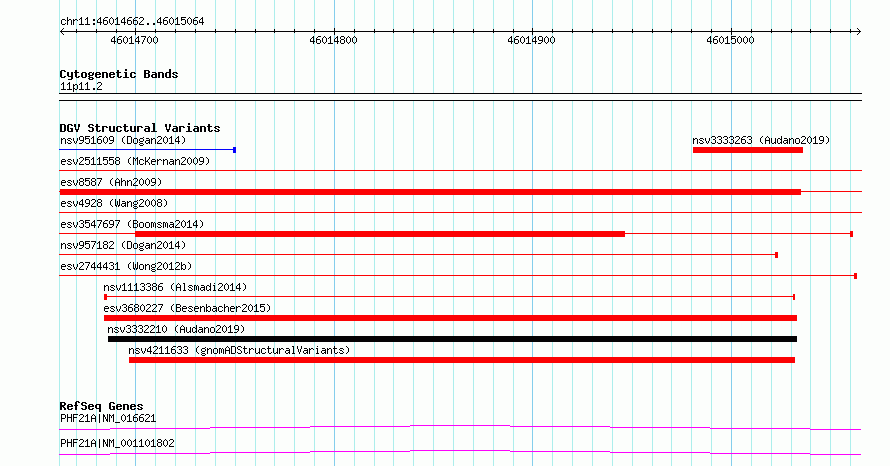Click the magenta PHF21A NM_016621 transcript line
890x466 pixels.
tap(460, 427)
